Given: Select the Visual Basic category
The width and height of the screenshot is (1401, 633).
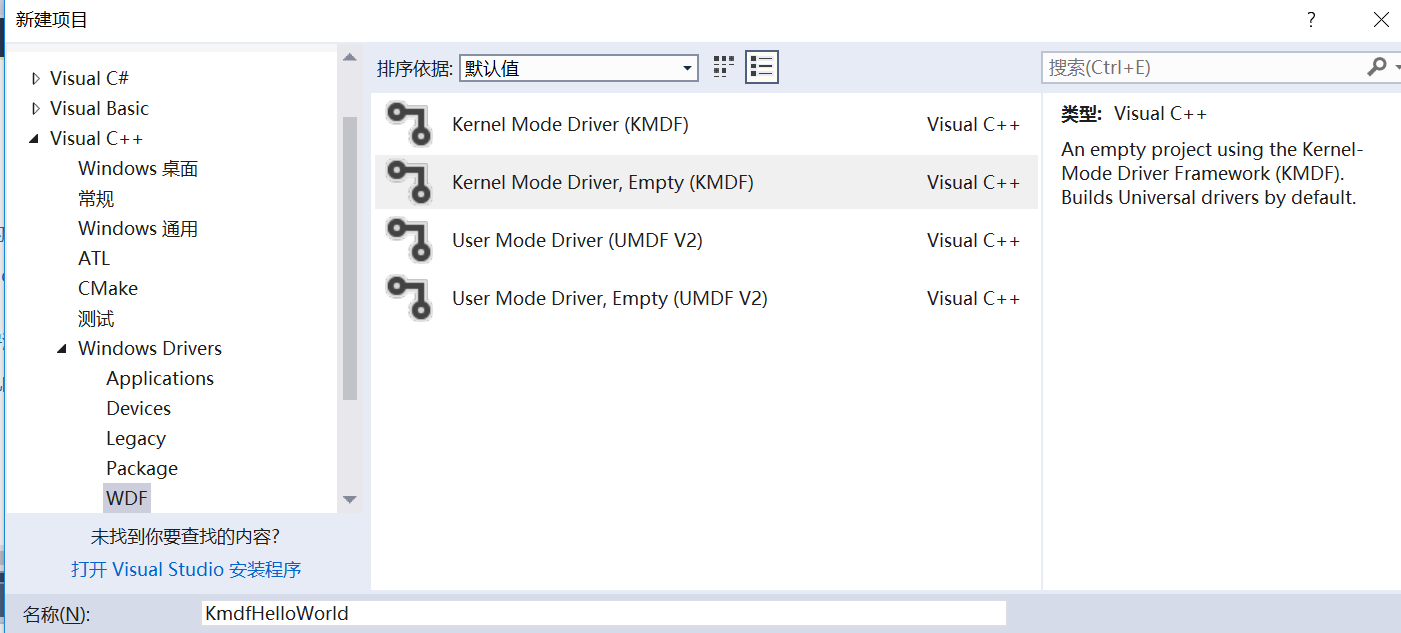Looking at the screenshot, I should 99,108.
